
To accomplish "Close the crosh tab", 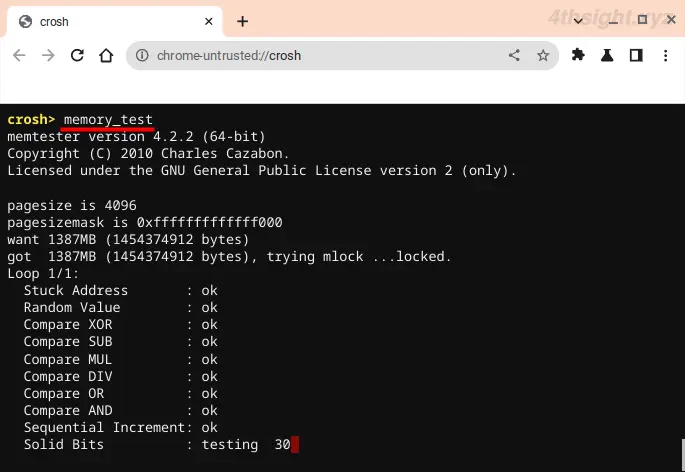I will pyautogui.click(x=209, y=21).
